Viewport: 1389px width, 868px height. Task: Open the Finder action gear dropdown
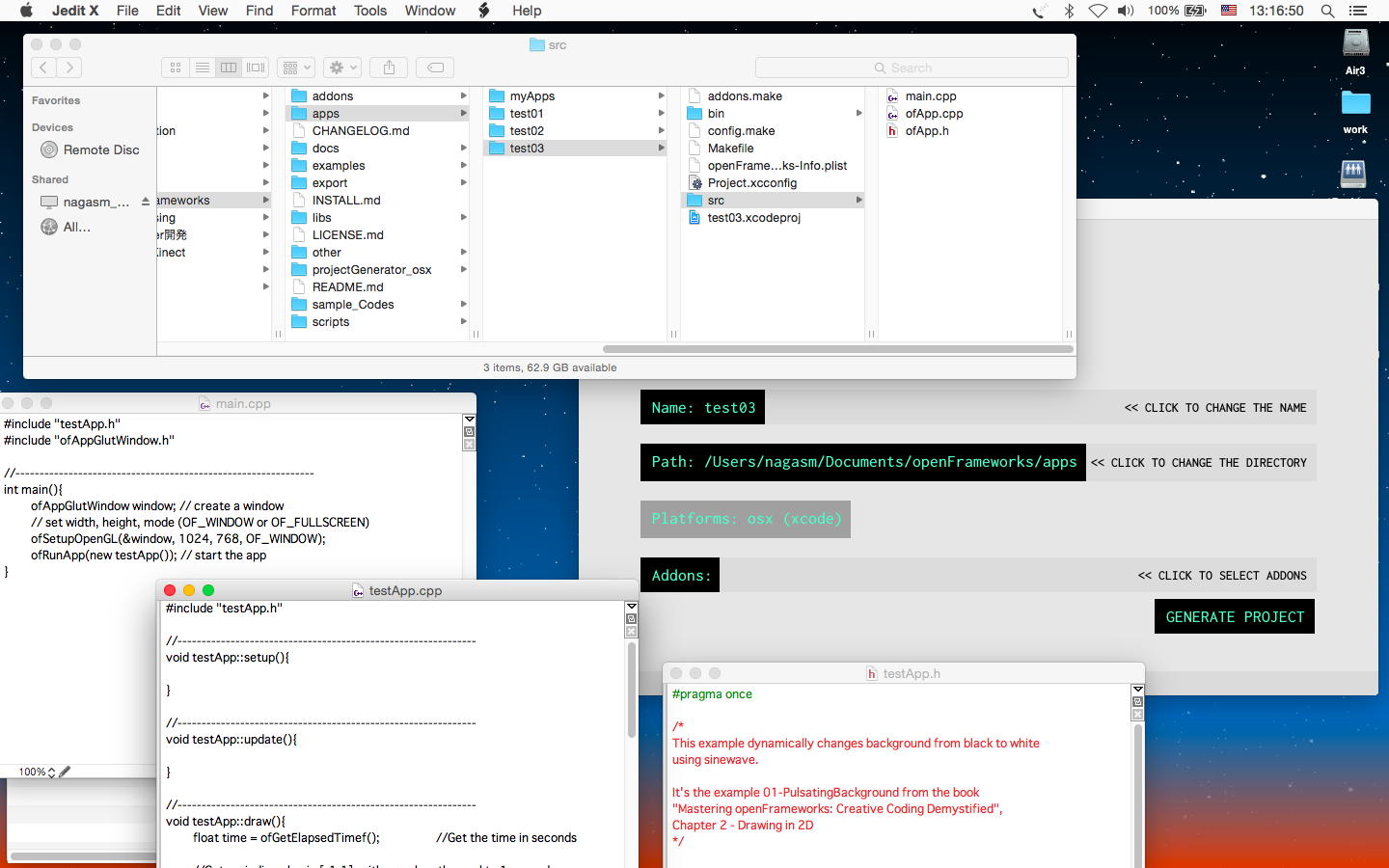(341, 68)
